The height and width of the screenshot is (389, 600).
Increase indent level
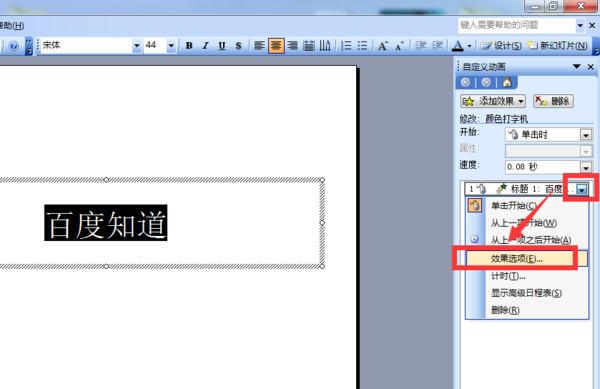[x=437, y=46]
